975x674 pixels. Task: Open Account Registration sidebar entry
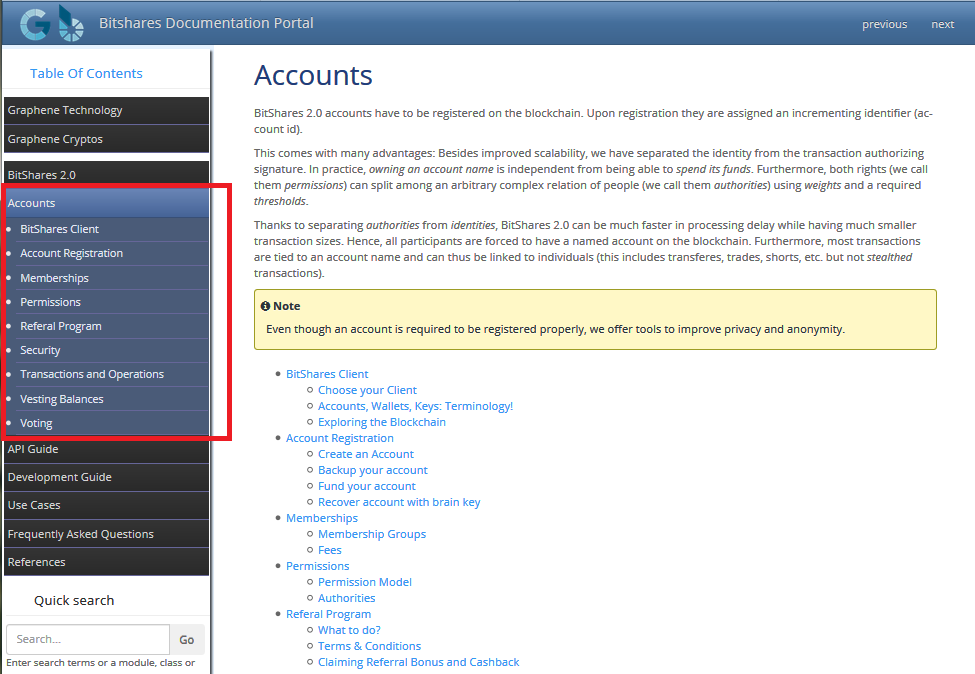click(x=72, y=253)
